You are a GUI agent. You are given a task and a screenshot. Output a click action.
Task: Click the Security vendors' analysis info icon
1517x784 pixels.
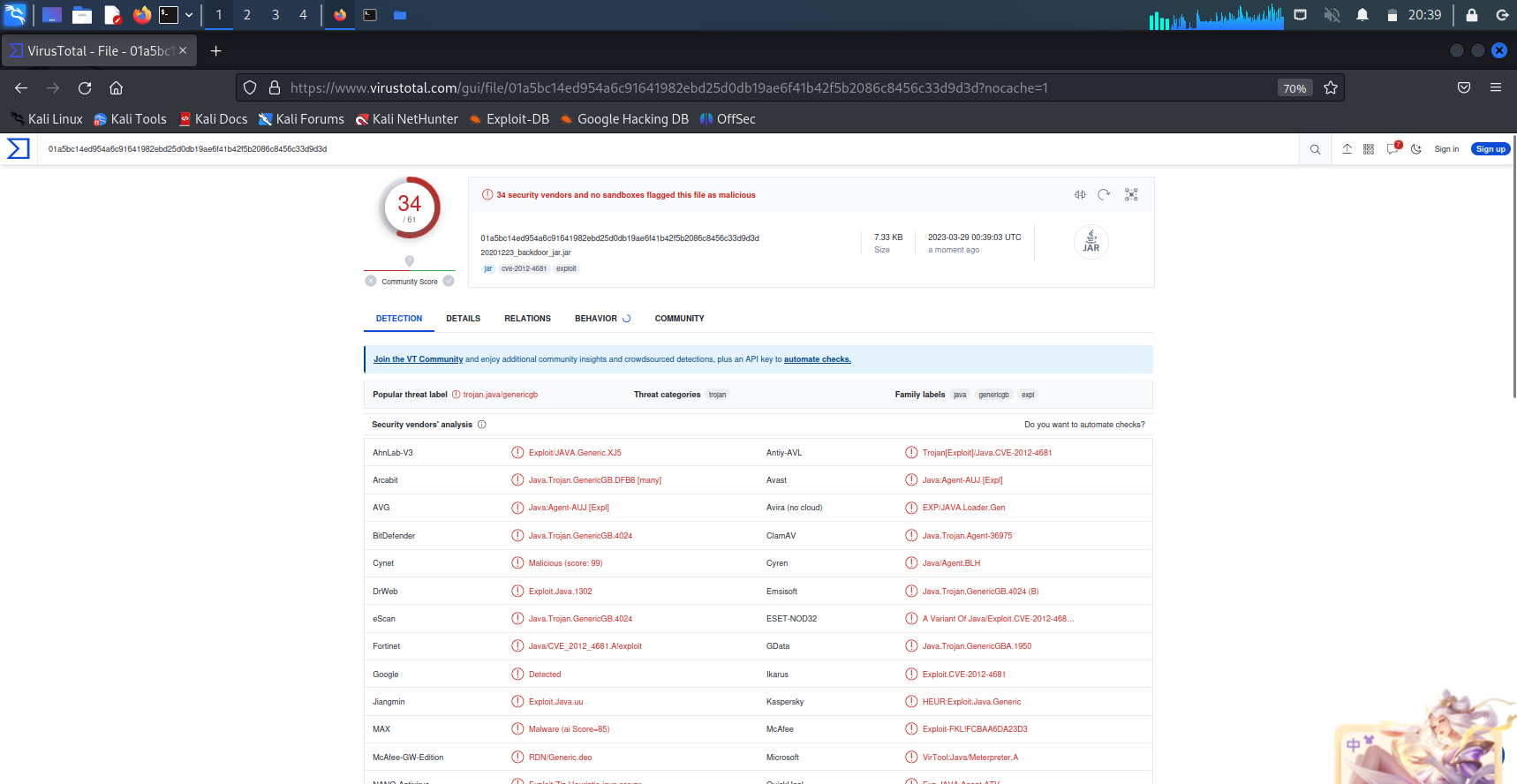pyautogui.click(x=482, y=425)
